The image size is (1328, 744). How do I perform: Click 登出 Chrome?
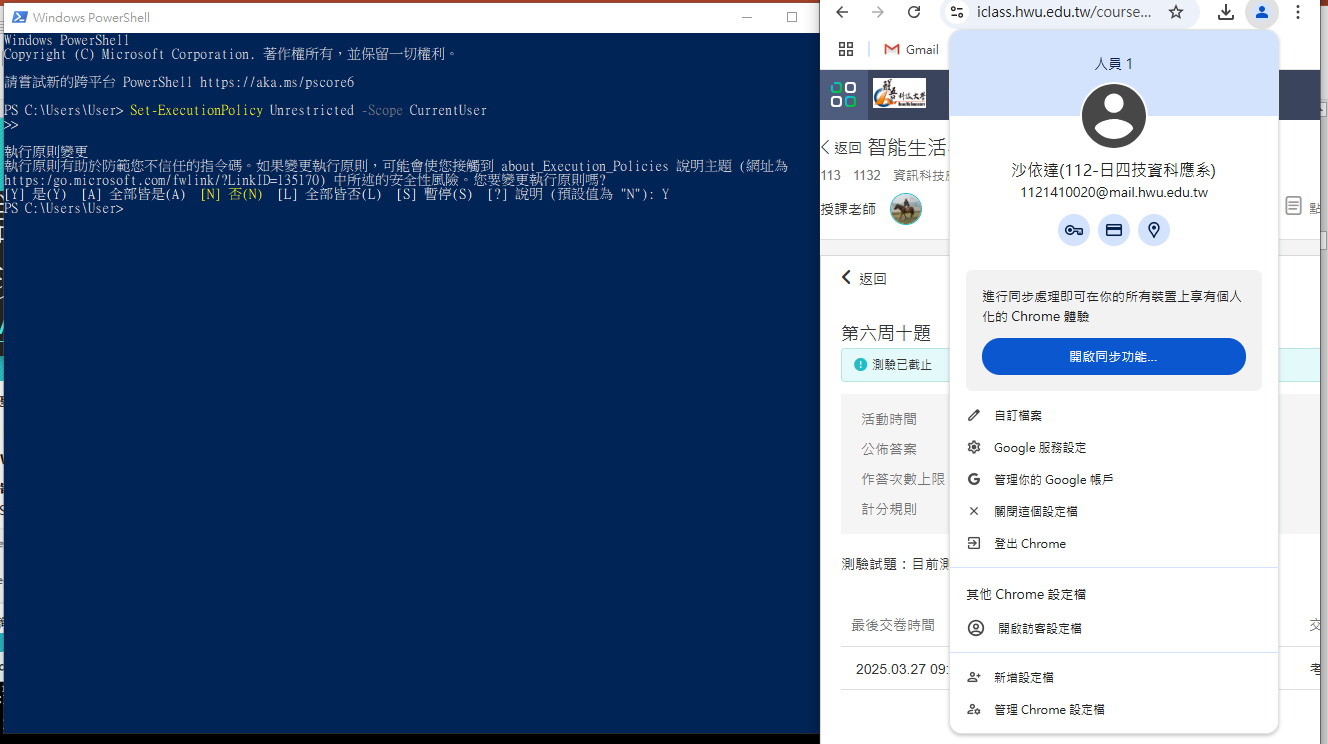(1029, 544)
